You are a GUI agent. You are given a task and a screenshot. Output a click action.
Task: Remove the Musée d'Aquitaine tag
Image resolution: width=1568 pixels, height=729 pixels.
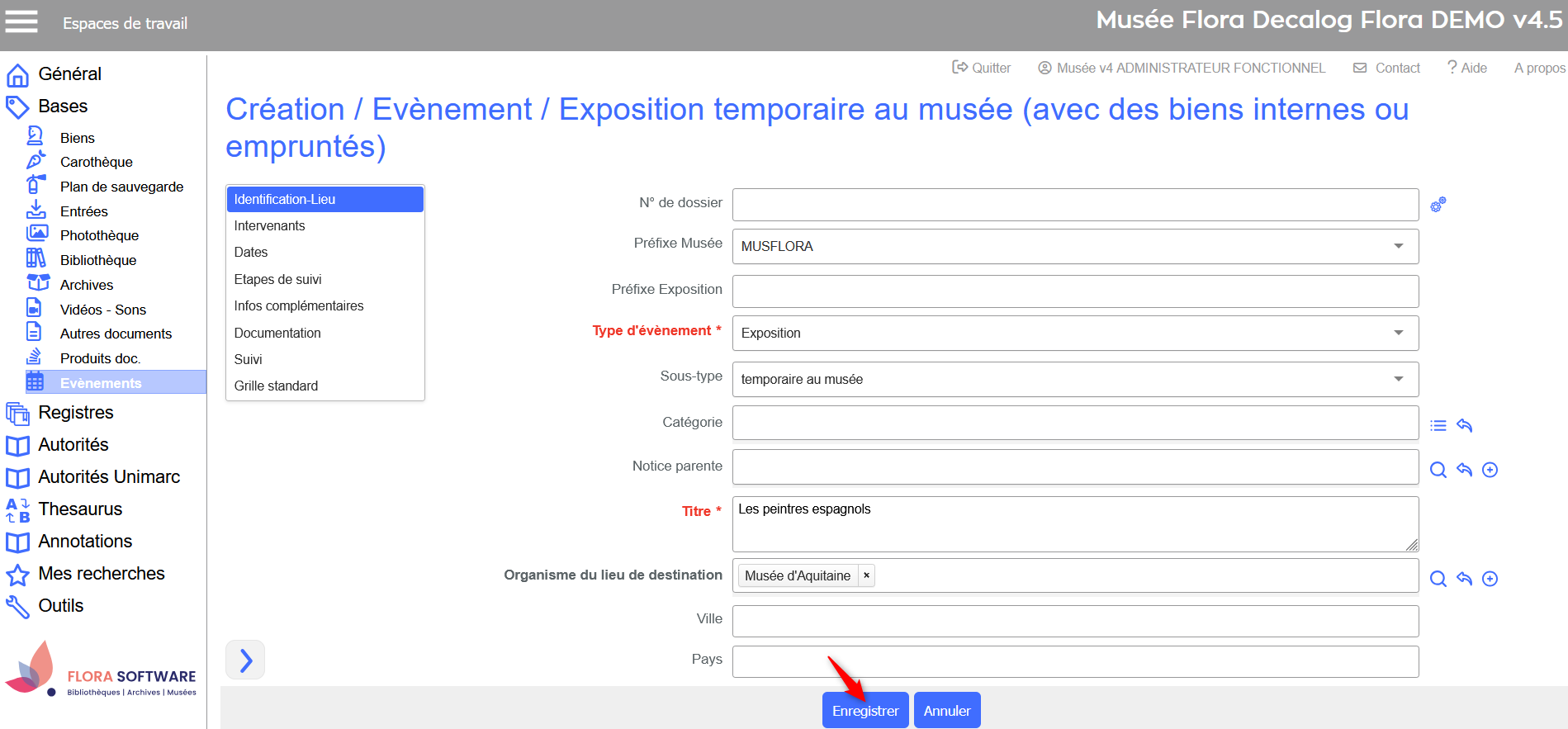866,575
